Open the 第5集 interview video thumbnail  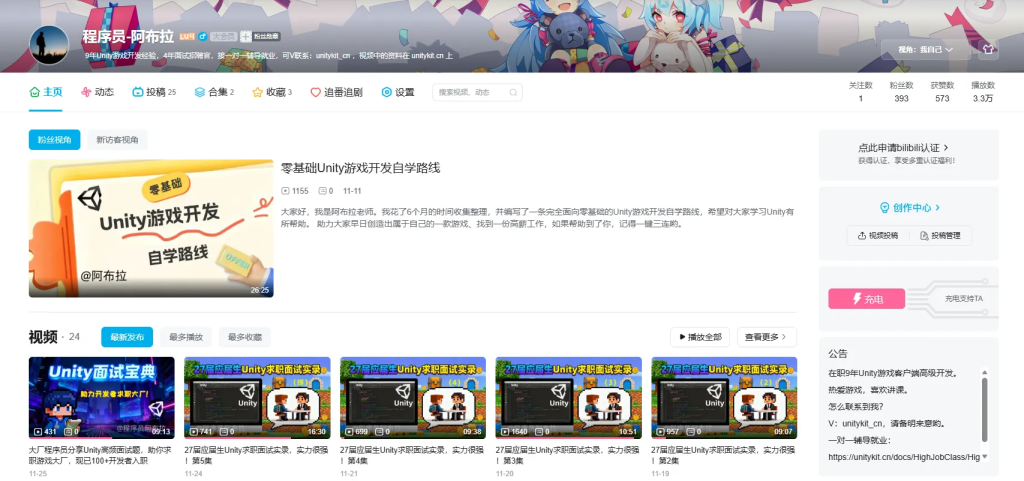tap(257, 397)
